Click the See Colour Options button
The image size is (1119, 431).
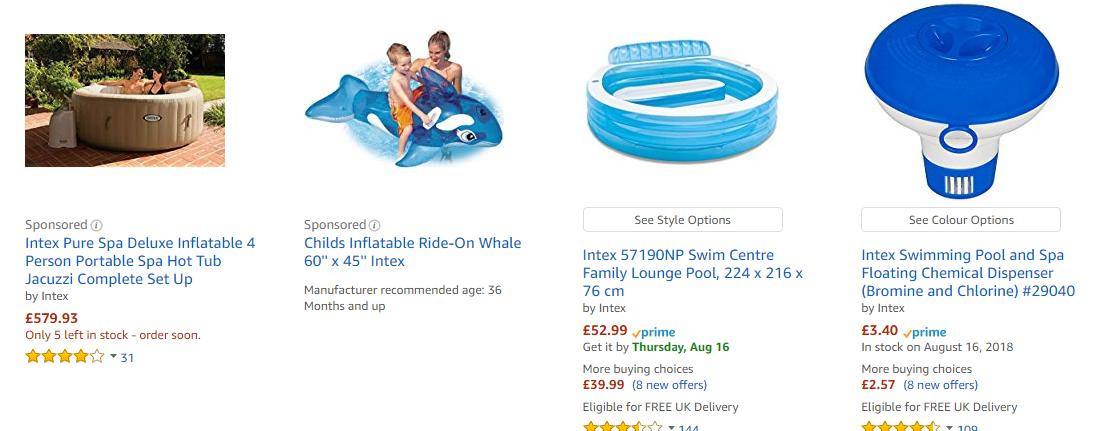tap(961, 220)
